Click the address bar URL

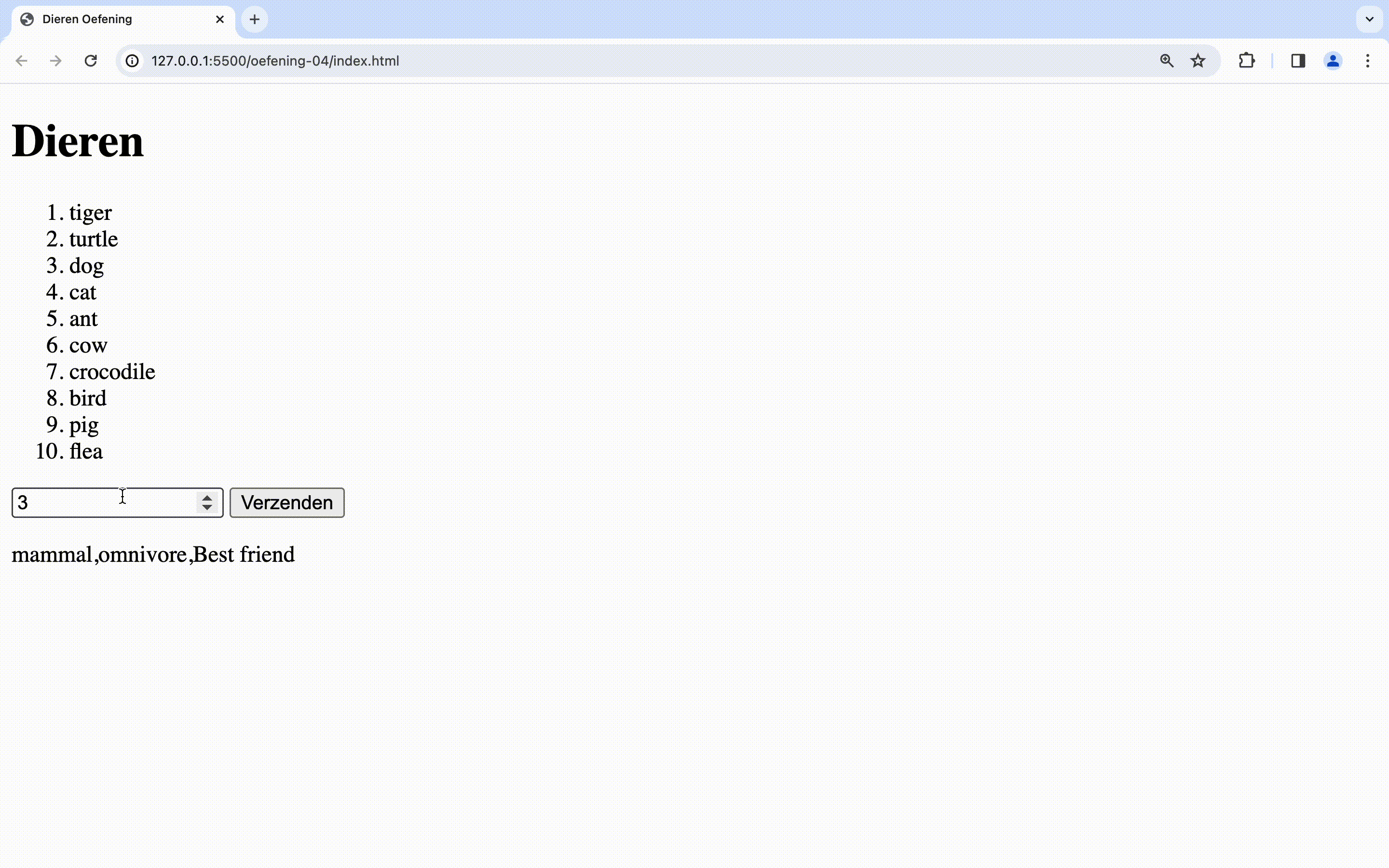(x=275, y=61)
